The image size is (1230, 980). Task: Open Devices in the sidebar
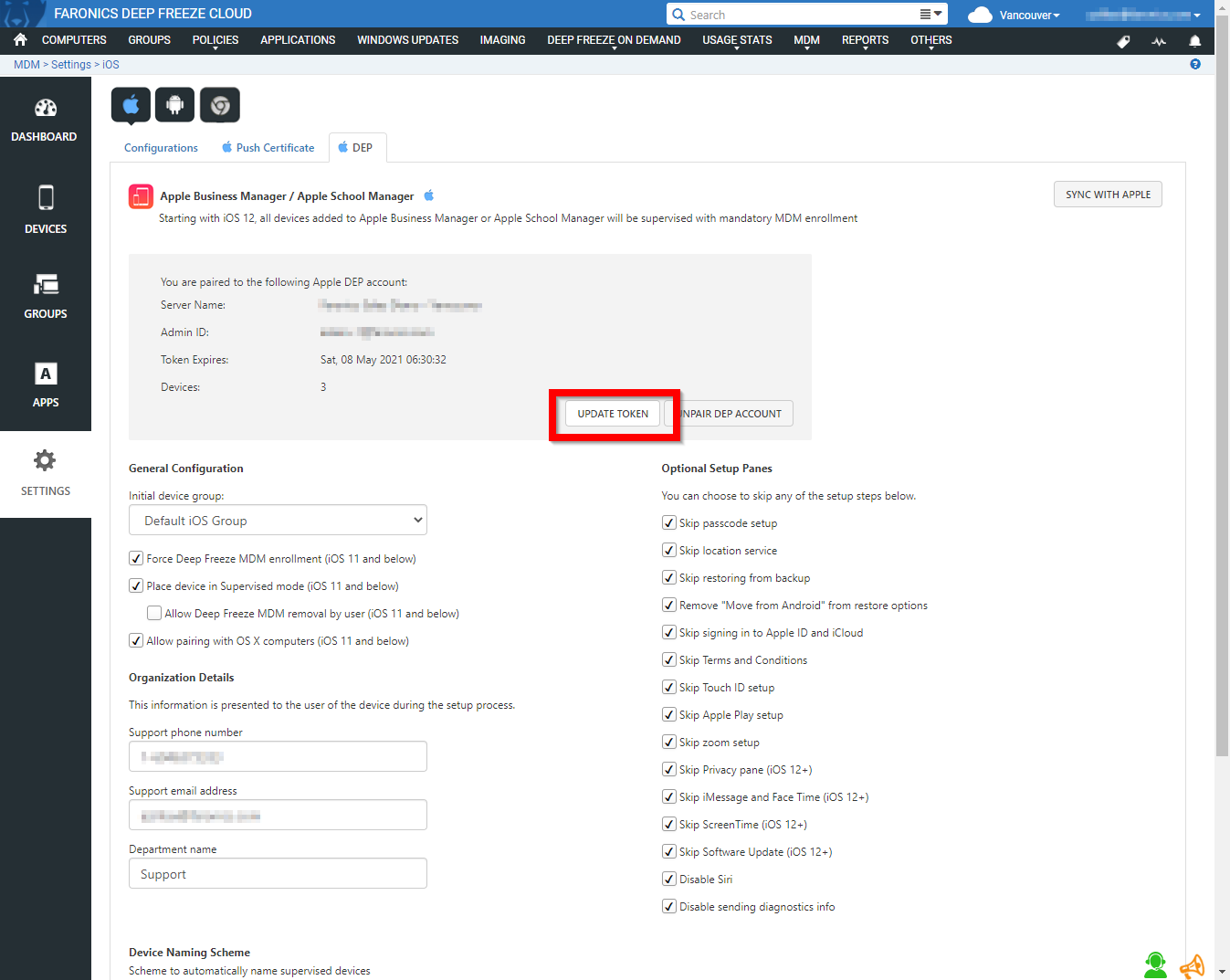(x=45, y=209)
